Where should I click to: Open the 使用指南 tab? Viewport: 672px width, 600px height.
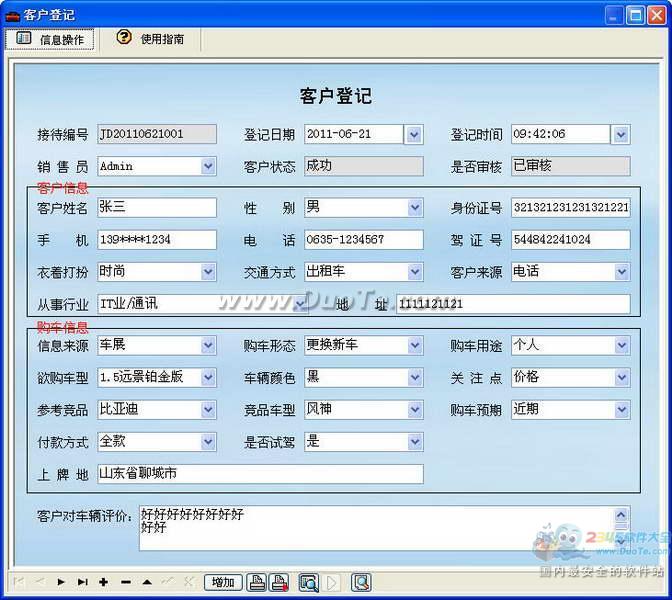click(150, 39)
